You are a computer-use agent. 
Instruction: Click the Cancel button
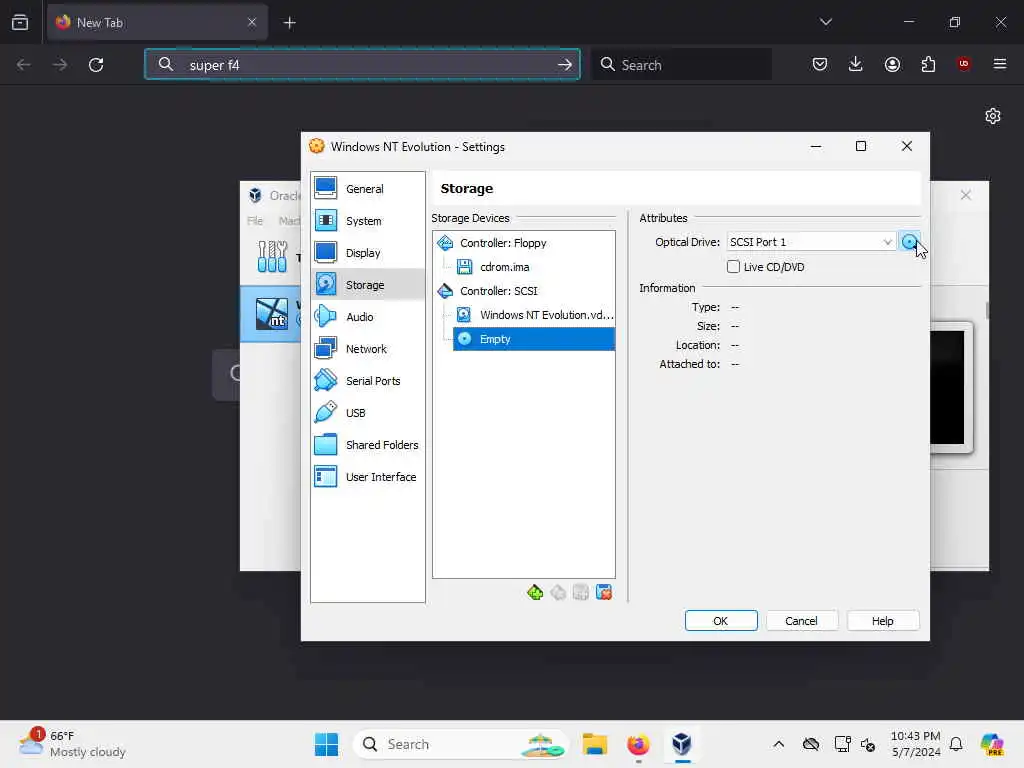point(801,620)
